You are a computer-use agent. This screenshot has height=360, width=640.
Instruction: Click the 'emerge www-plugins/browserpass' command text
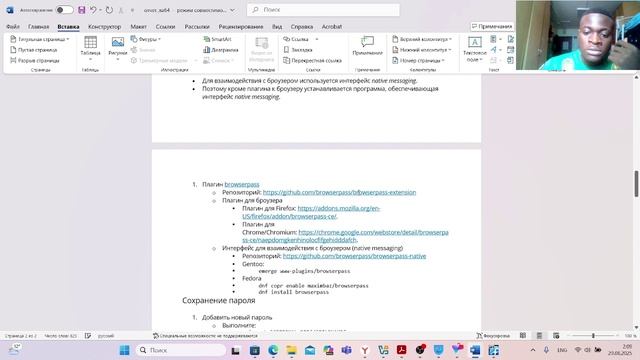[304, 271]
